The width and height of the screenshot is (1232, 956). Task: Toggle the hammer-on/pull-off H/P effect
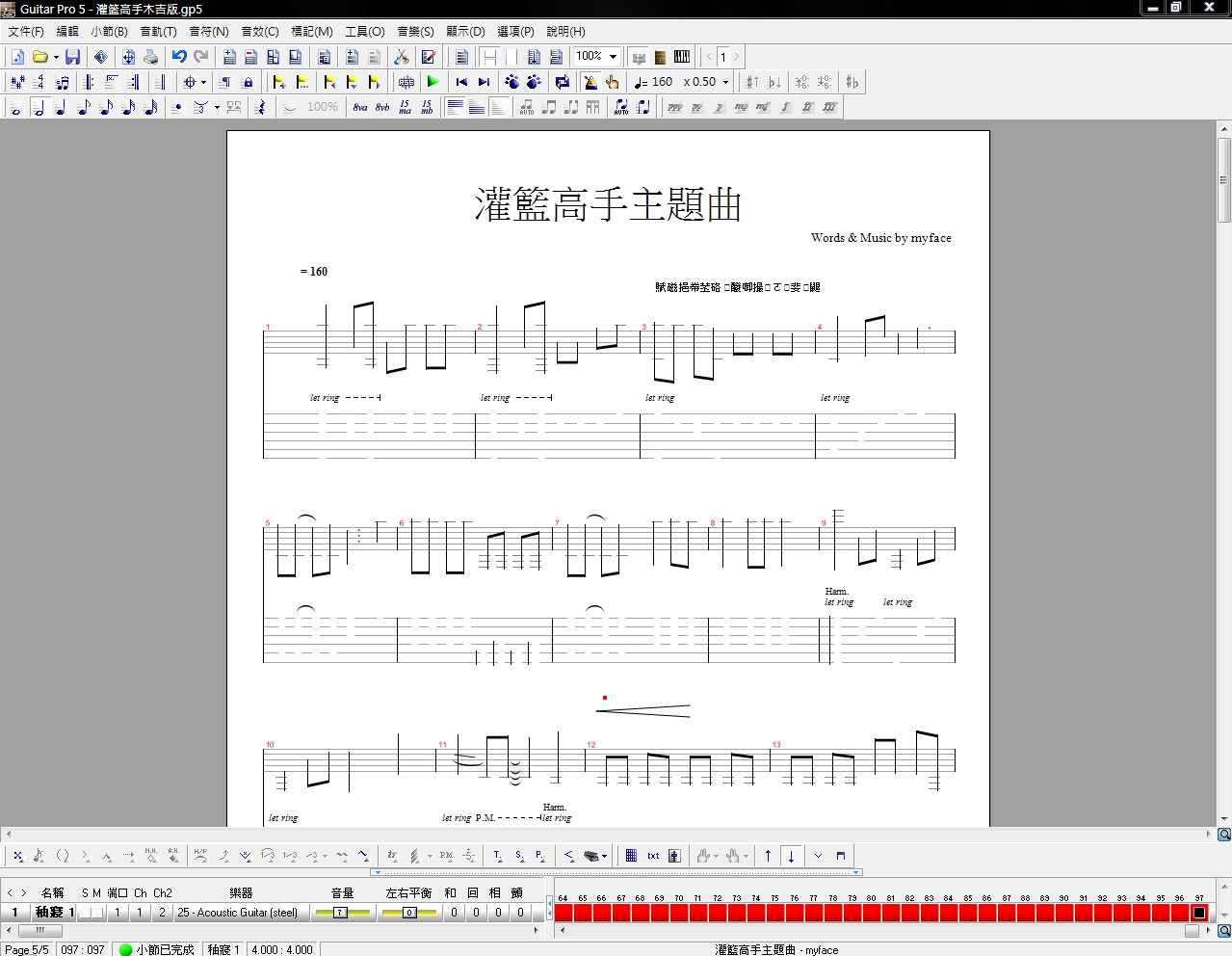coord(200,856)
